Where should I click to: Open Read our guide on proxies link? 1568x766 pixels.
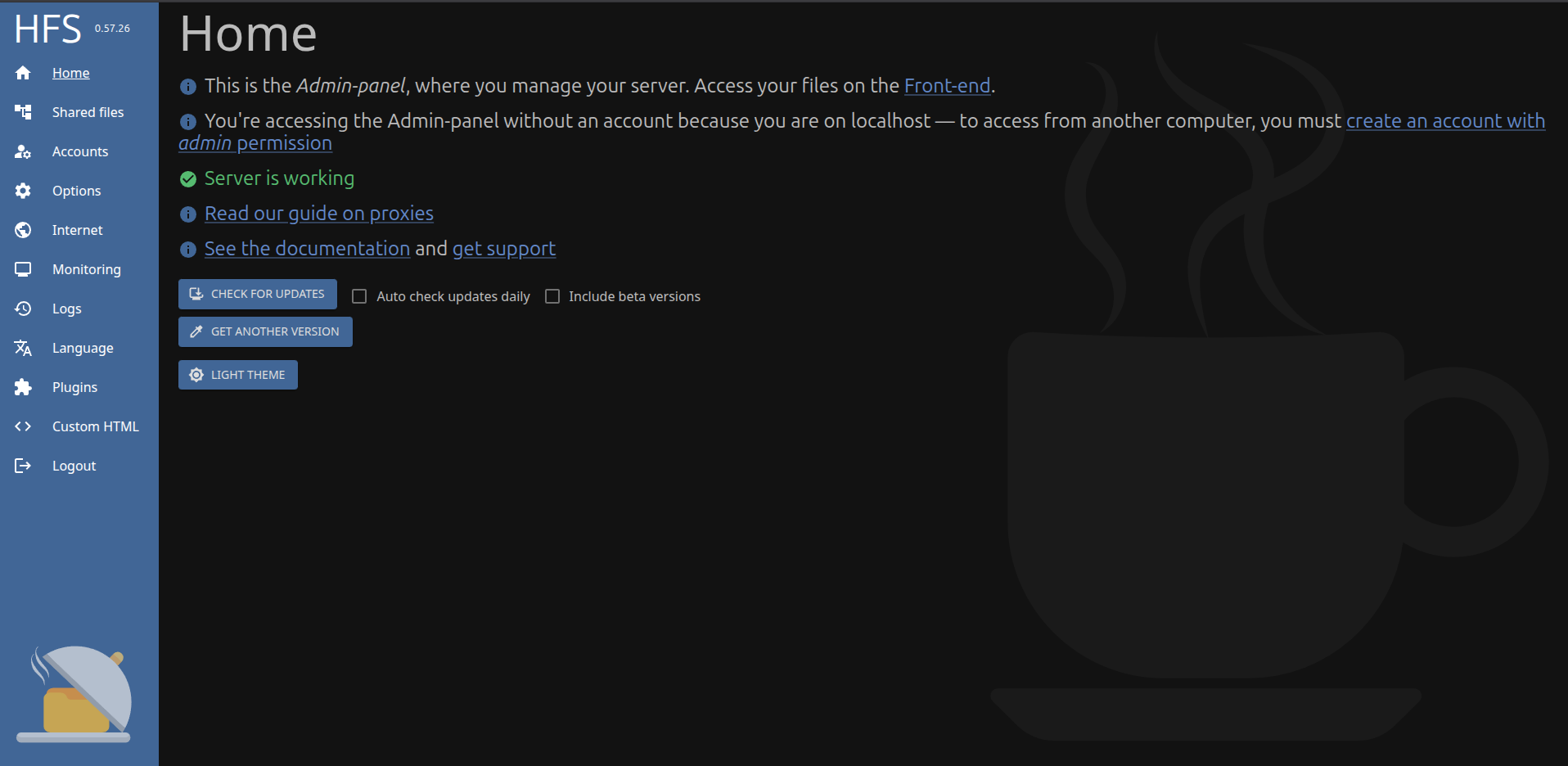pyautogui.click(x=318, y=214)
